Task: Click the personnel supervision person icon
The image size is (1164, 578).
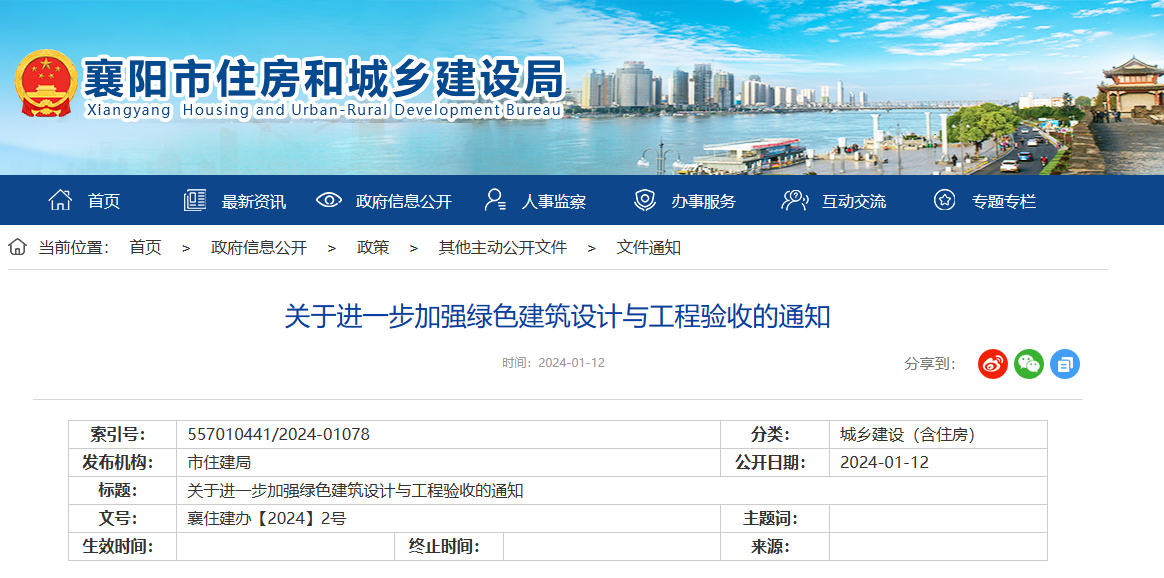Action: pyautogui.click(x=495, y=200)
